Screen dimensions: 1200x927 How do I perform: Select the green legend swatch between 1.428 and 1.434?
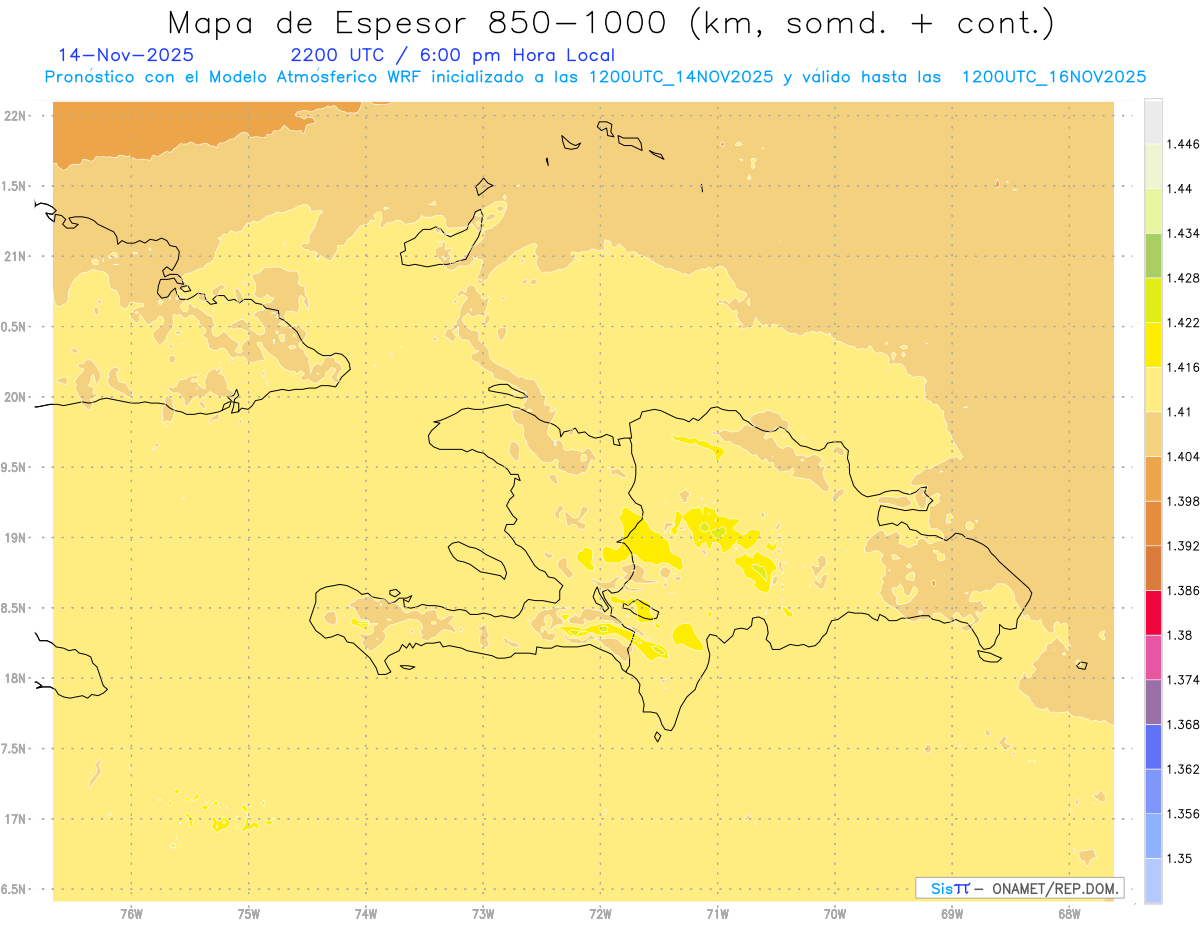tap(1153, 255)
